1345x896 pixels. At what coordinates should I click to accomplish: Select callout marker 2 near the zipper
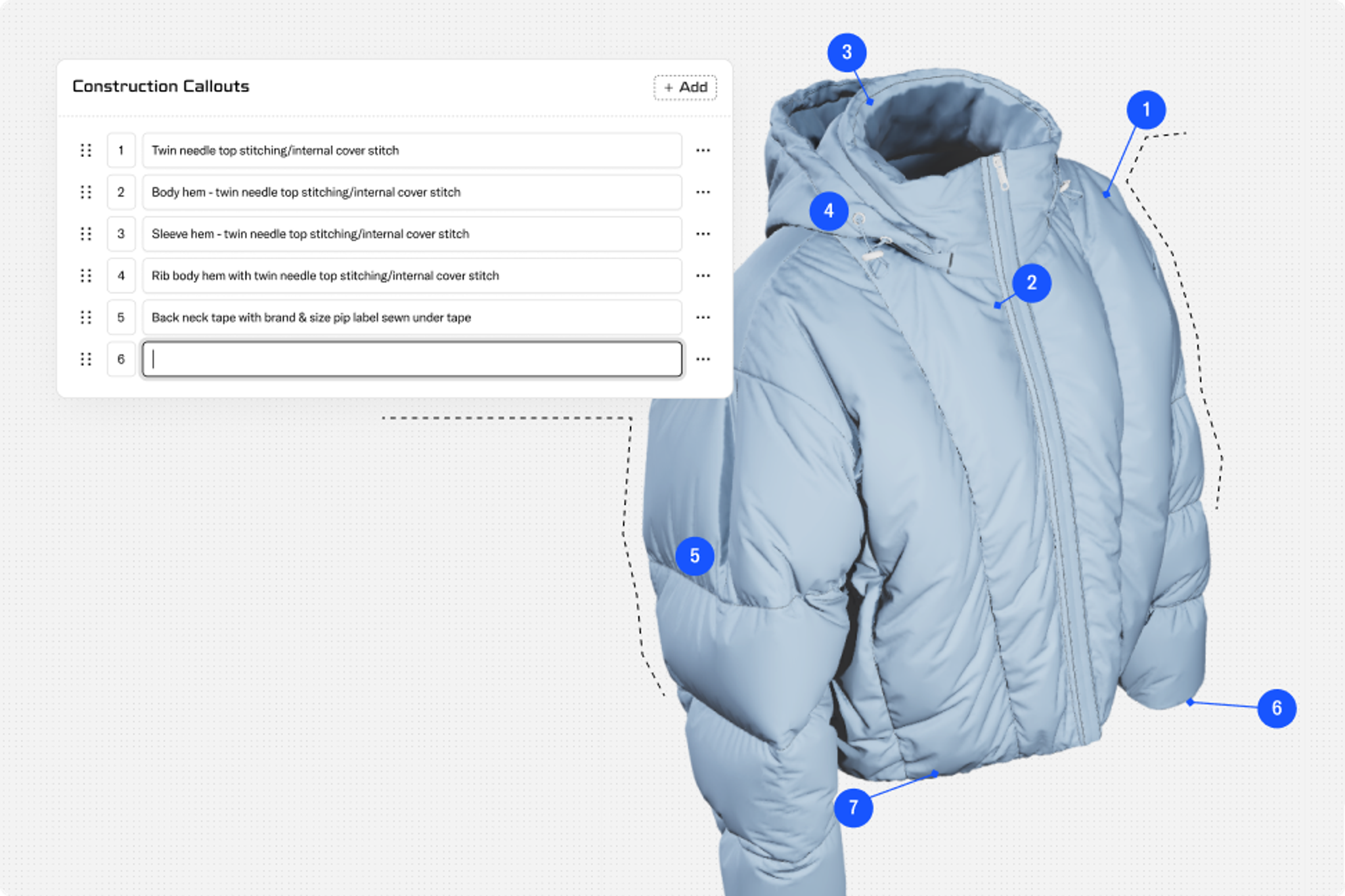point(1031,283)
